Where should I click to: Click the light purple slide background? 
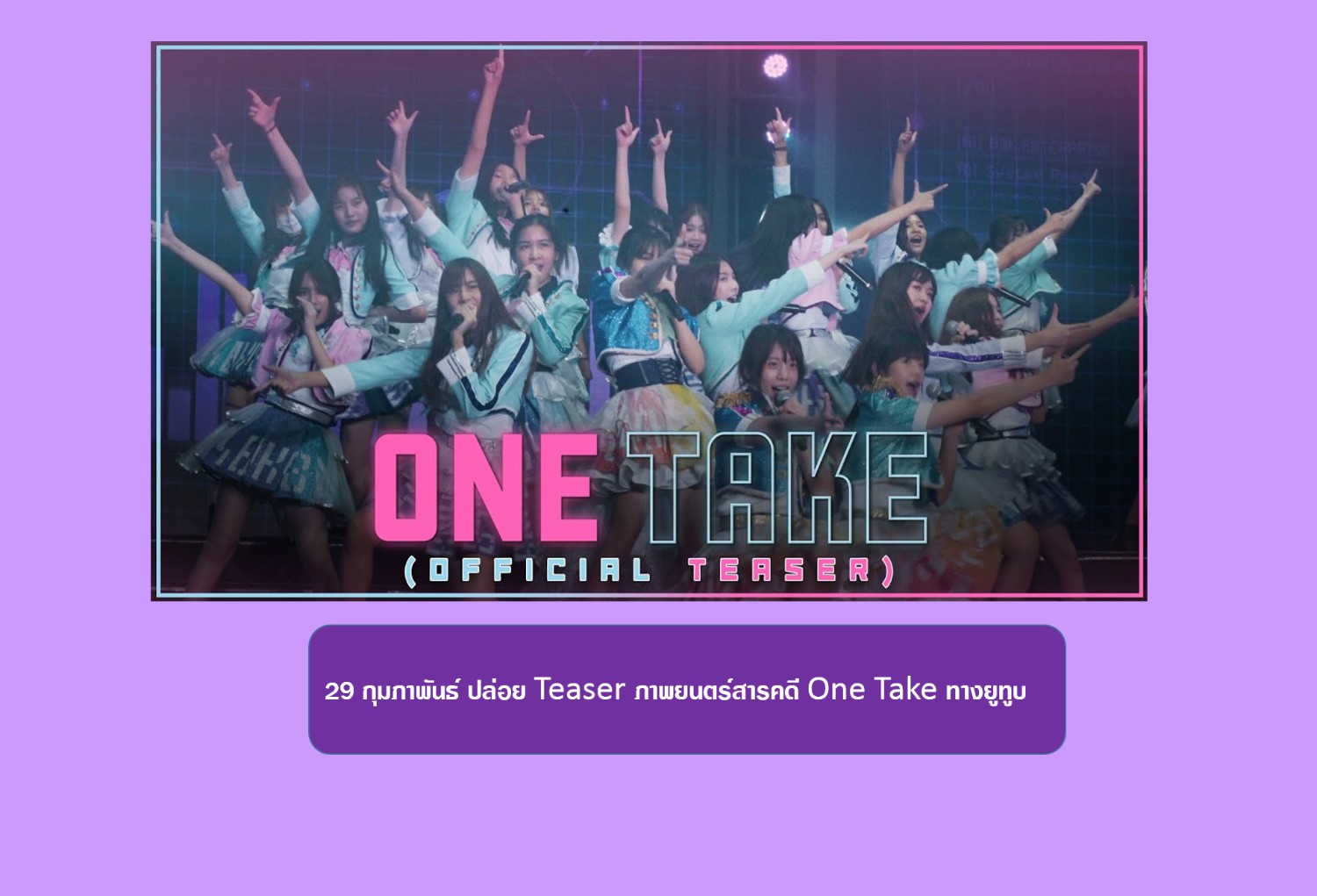point(658,825)
